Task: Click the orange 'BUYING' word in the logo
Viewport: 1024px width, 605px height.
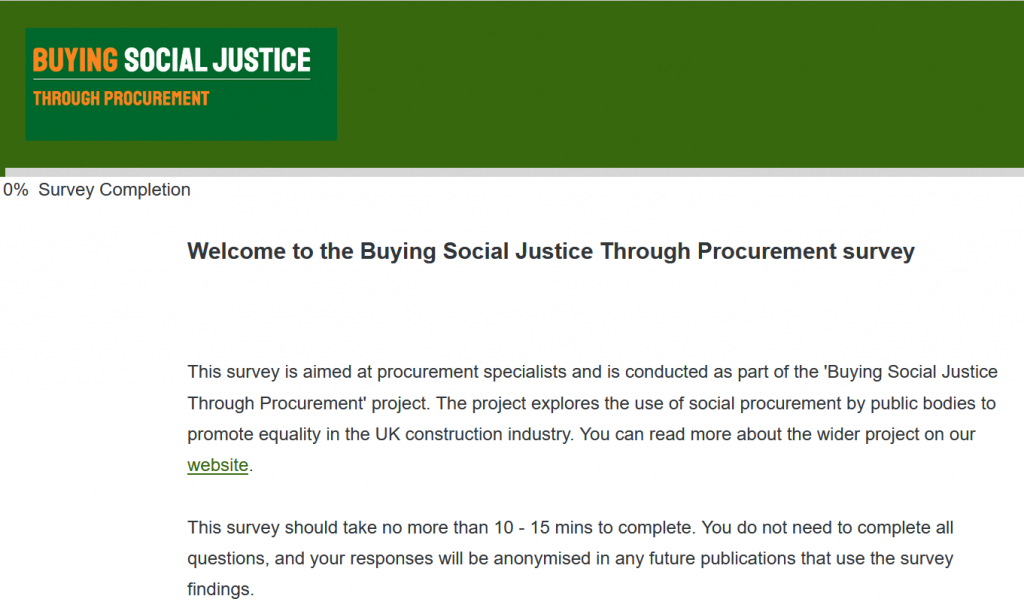Action: coord(75,60)
